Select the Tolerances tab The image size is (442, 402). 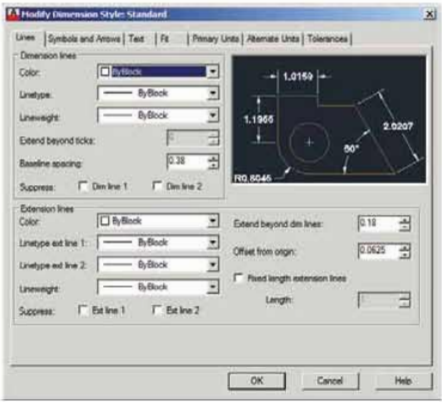[327, 39]
